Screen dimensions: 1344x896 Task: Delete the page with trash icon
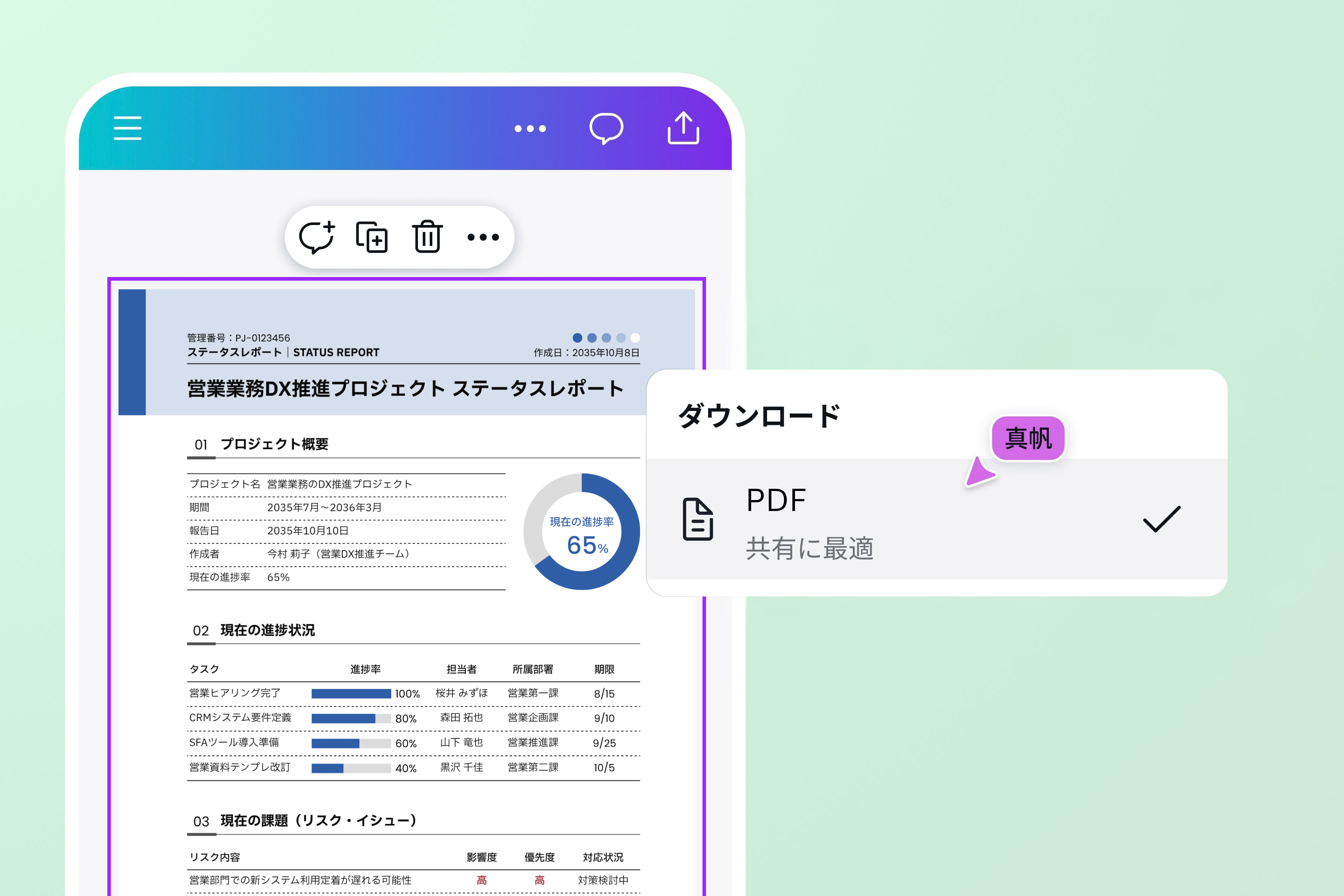[427, 236]
